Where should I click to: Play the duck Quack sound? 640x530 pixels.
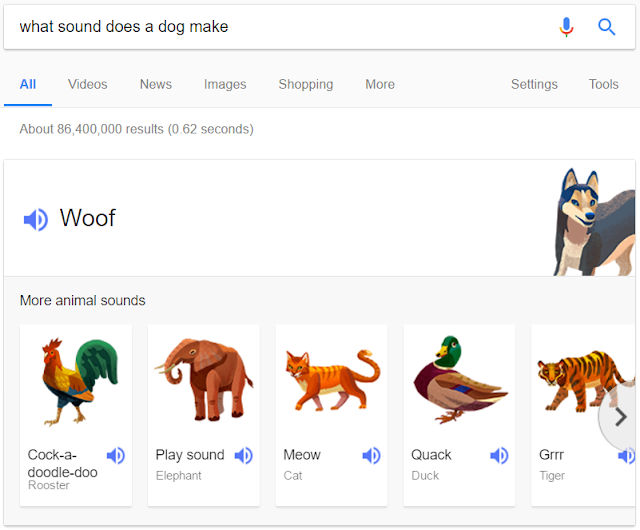(499, 455)
